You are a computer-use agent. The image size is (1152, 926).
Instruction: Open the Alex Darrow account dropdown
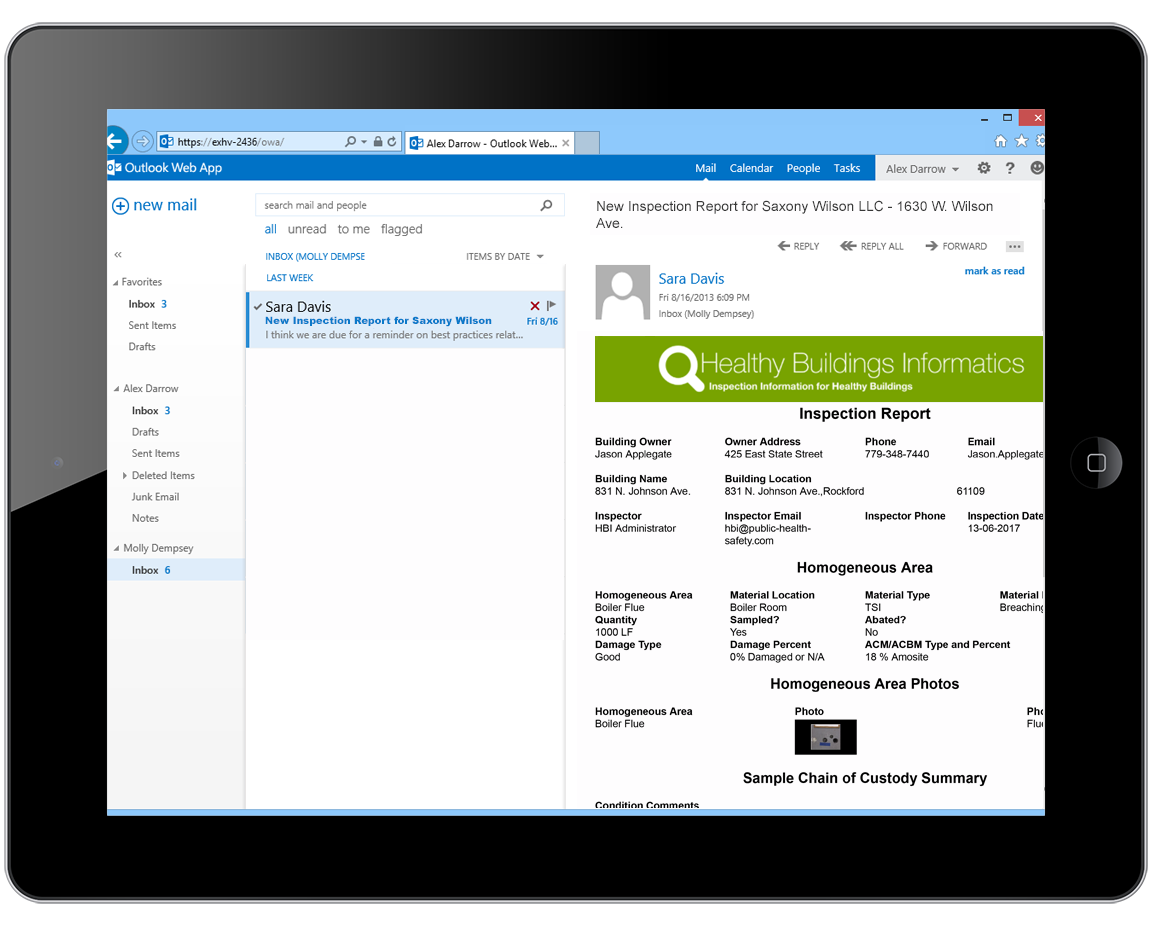[922, 169]
